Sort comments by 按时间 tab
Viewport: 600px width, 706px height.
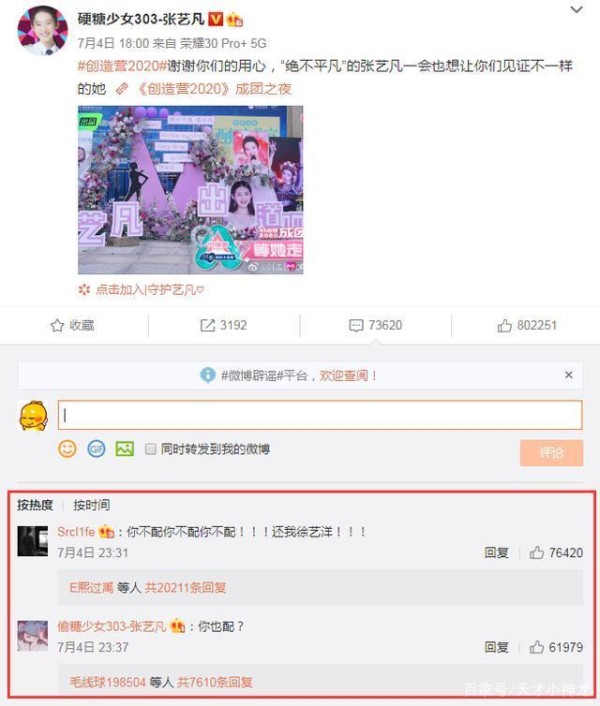[91, 505]
